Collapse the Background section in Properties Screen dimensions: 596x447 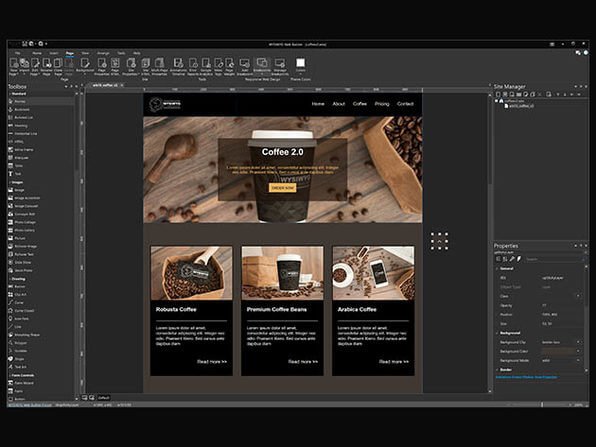pos(497,333)
